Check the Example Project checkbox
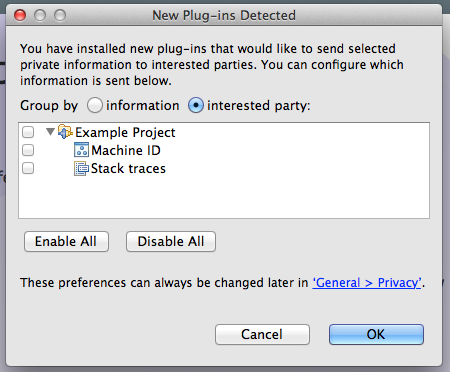This screenshot has width=450, height=372. pyautogui.click(x=28, y=132)
